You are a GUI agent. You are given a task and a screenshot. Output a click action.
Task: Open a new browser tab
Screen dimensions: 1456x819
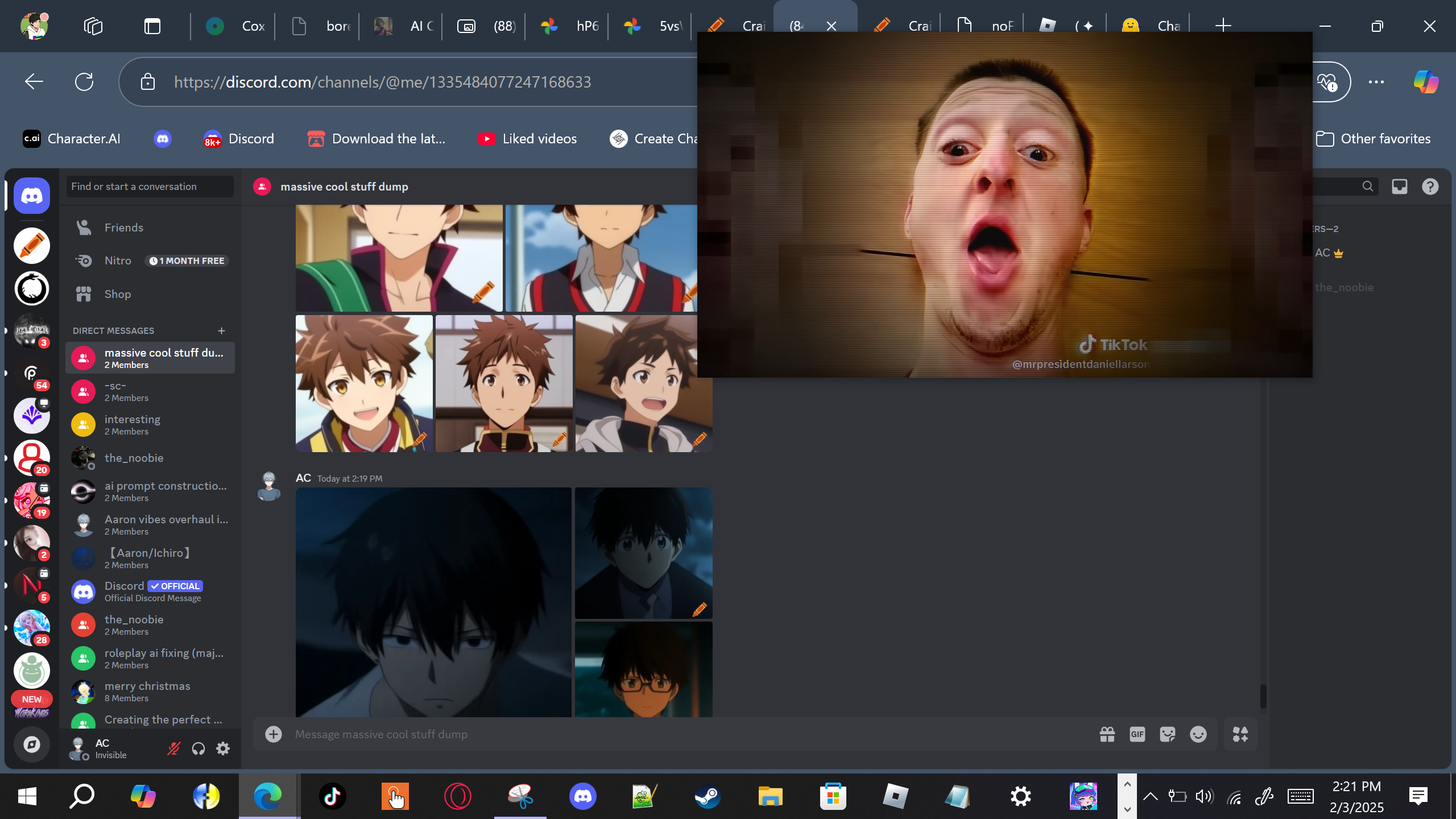(1223, 26)
